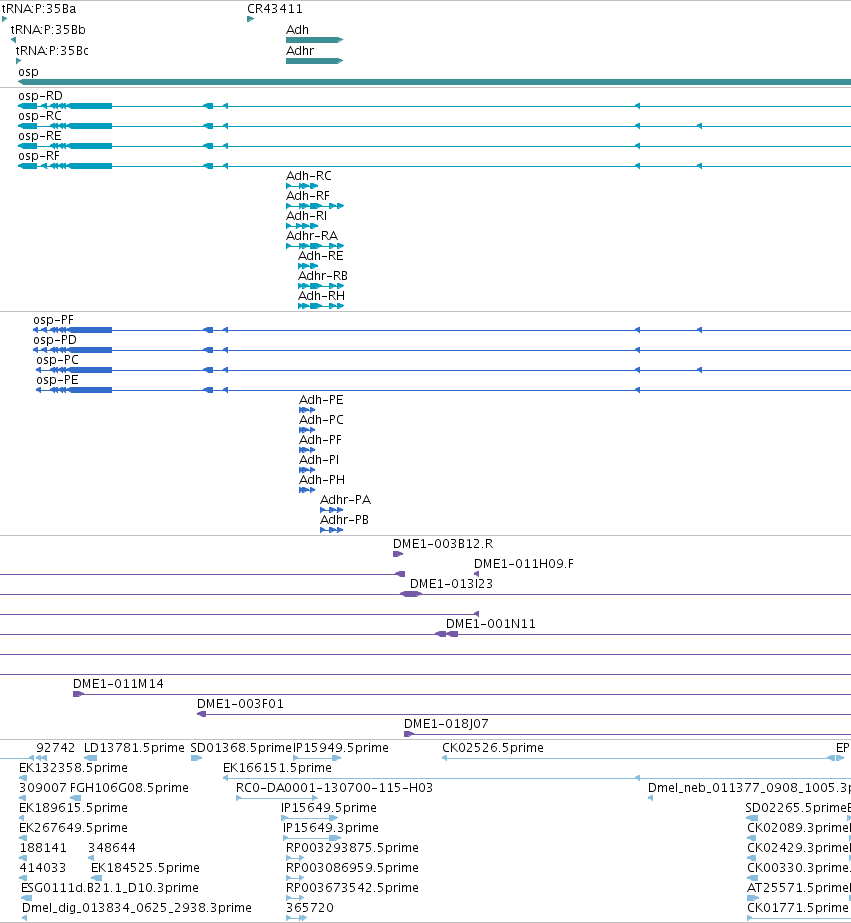Select the DME1-011H09.F clone label

coord(524,563)
